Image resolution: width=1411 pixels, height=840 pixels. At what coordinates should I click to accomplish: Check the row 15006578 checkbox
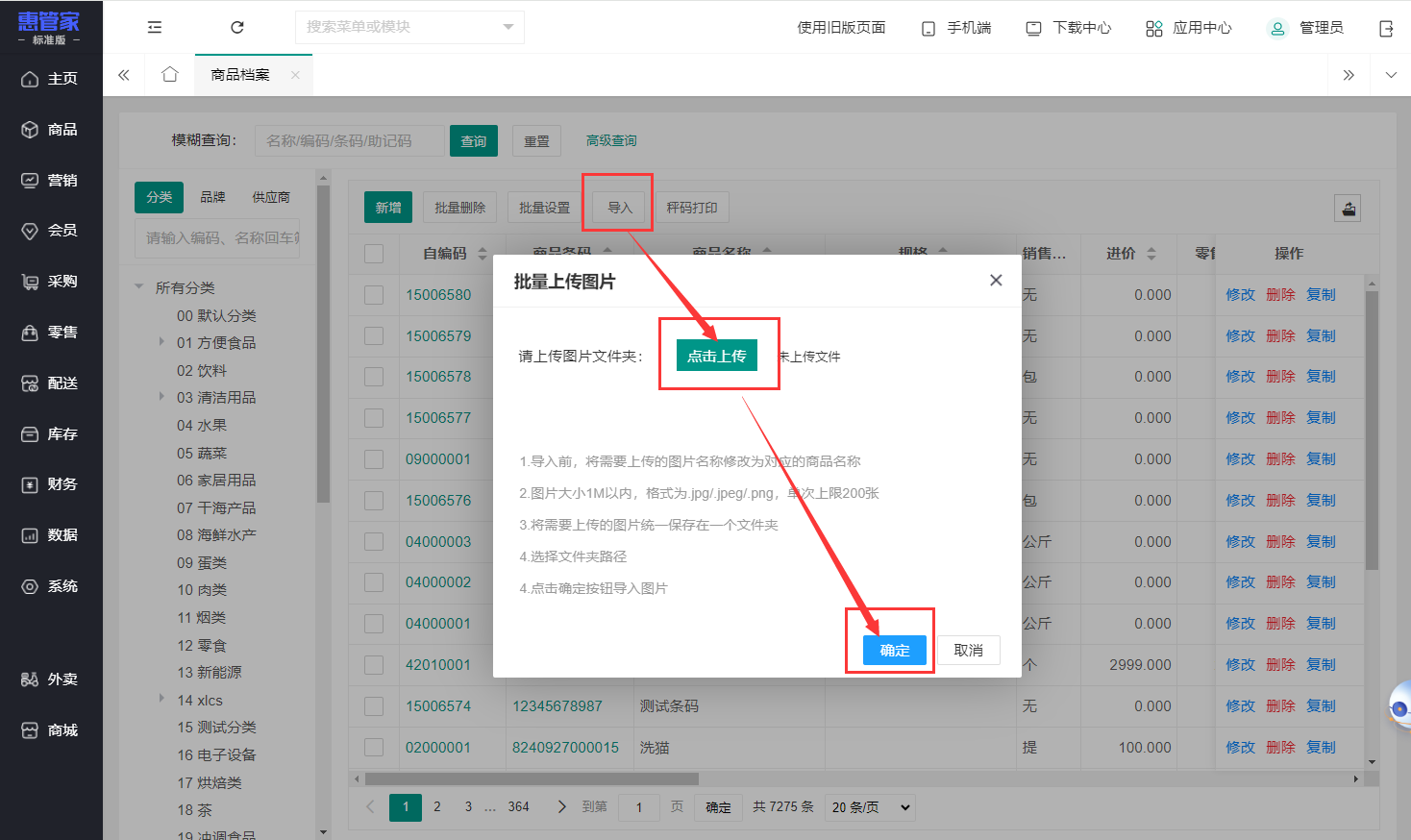374,377
